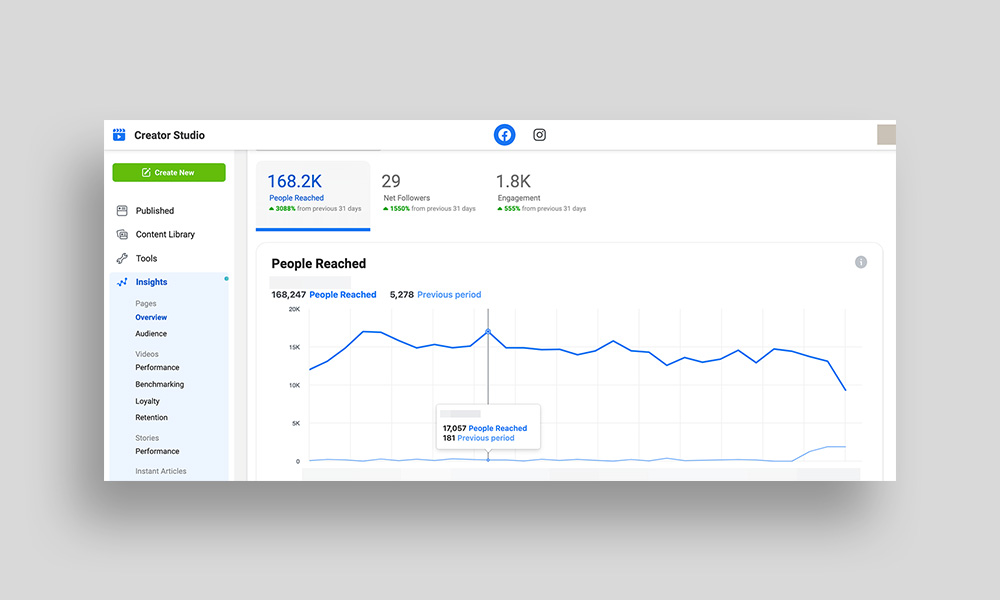Open Benchmarking under Videos
Viewport: 1000px width, 600px height.
pyautogui.click(x=160, y=384)
